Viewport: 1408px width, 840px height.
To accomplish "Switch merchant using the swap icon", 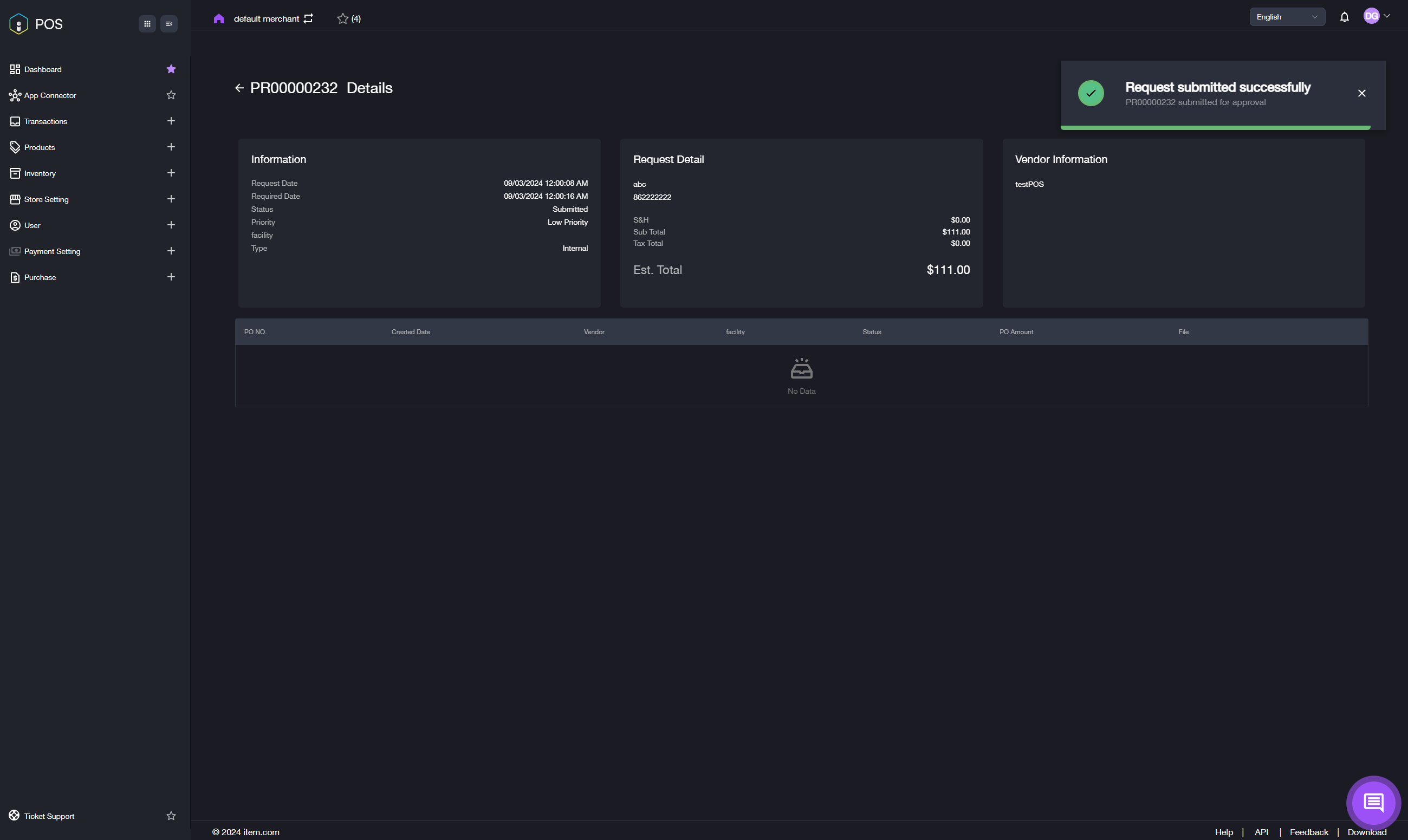I will point(309,18).
